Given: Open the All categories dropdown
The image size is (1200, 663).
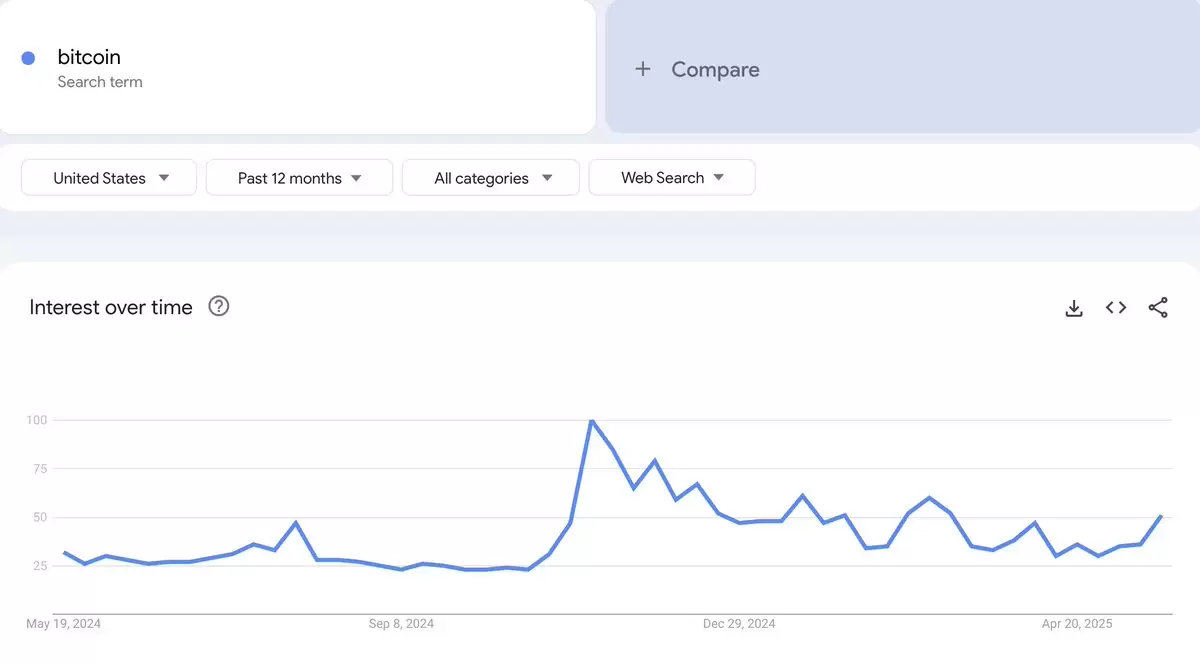Looking at the screenshot, I should 491,178.
